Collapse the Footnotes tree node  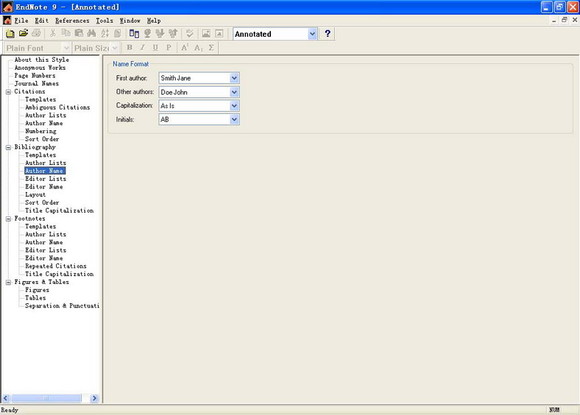(8, 219)
